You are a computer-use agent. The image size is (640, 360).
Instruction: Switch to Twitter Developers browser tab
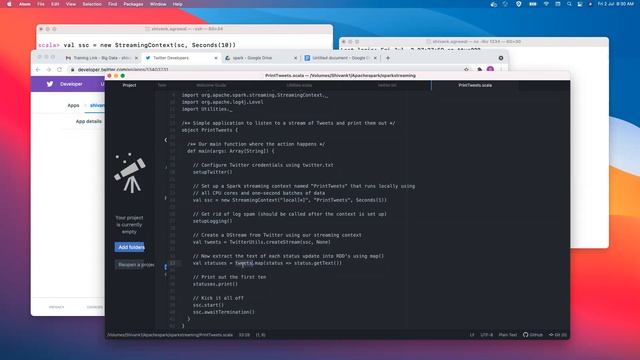point(181,58)
